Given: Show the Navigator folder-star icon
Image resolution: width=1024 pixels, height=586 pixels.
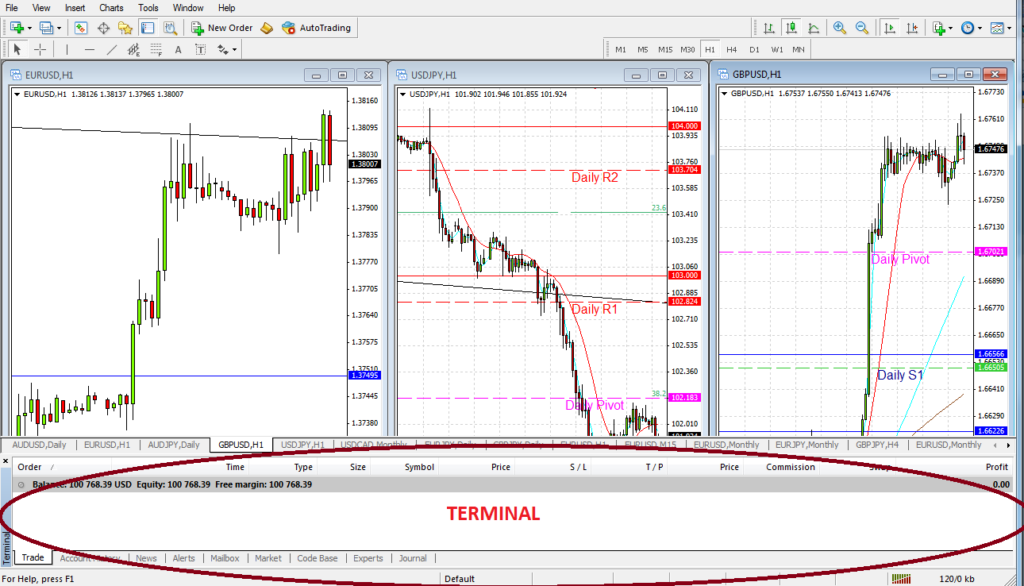Looking at the screenshot, I should click(x=125, y=27).
